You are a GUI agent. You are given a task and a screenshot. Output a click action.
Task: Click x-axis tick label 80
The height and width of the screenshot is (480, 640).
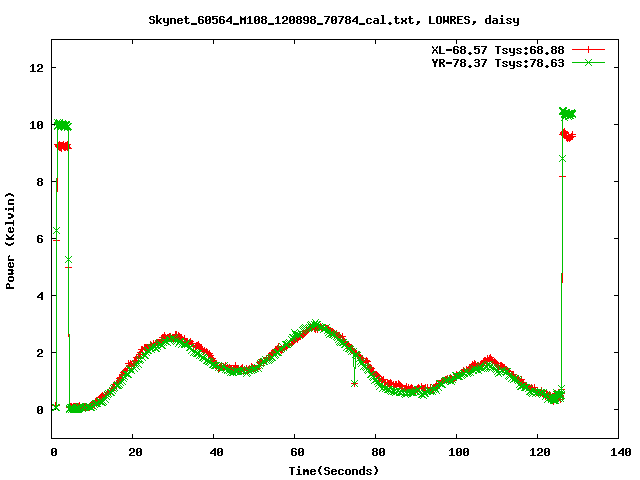coord(378,452)
